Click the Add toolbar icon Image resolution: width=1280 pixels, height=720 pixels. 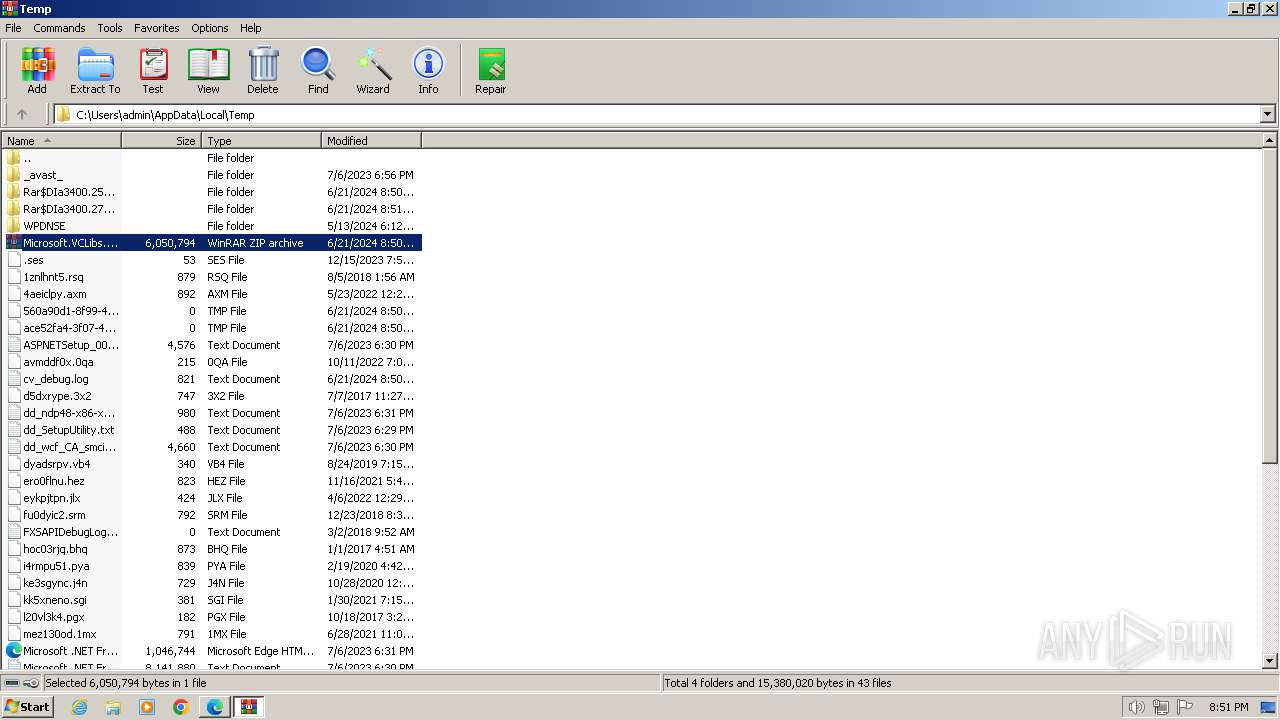37,71
